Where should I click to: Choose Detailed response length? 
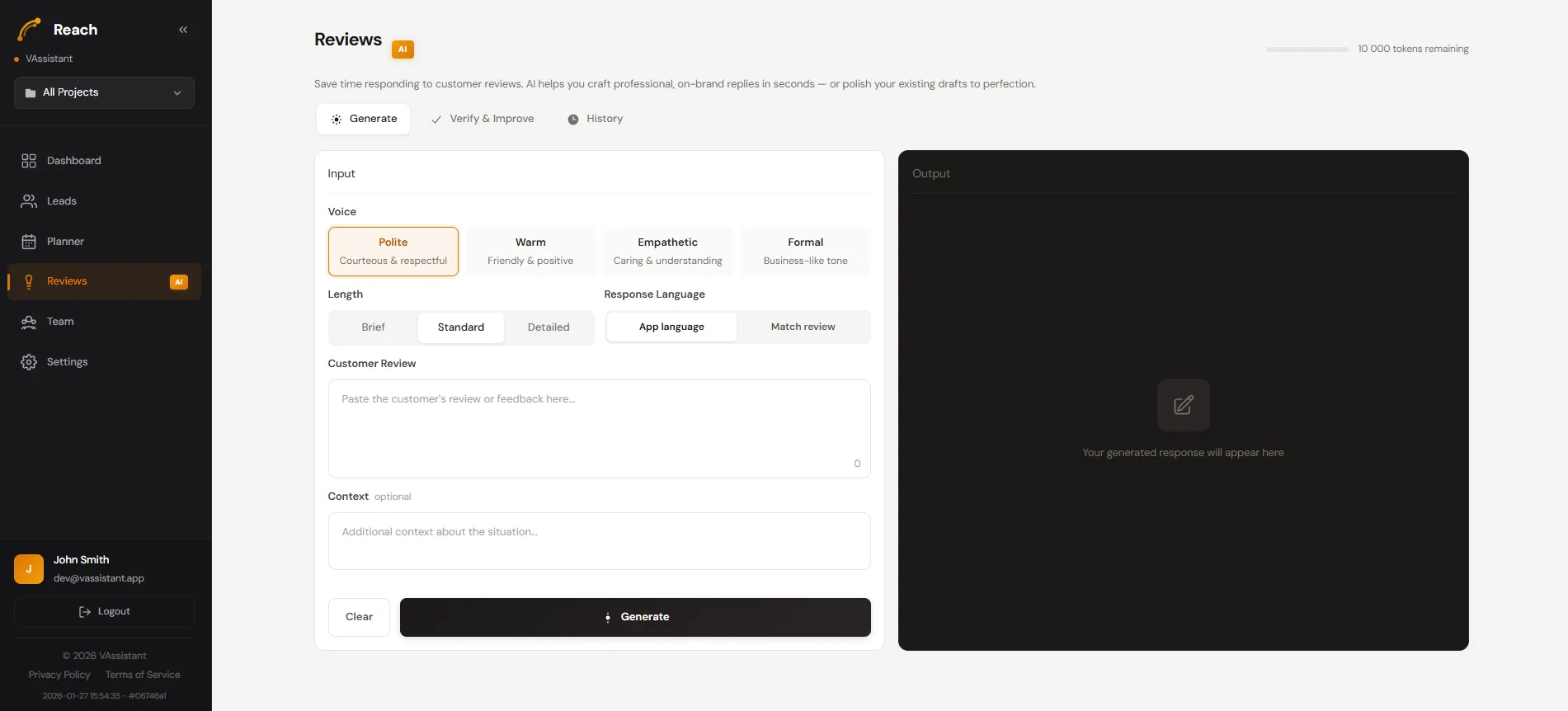(549, 327)
